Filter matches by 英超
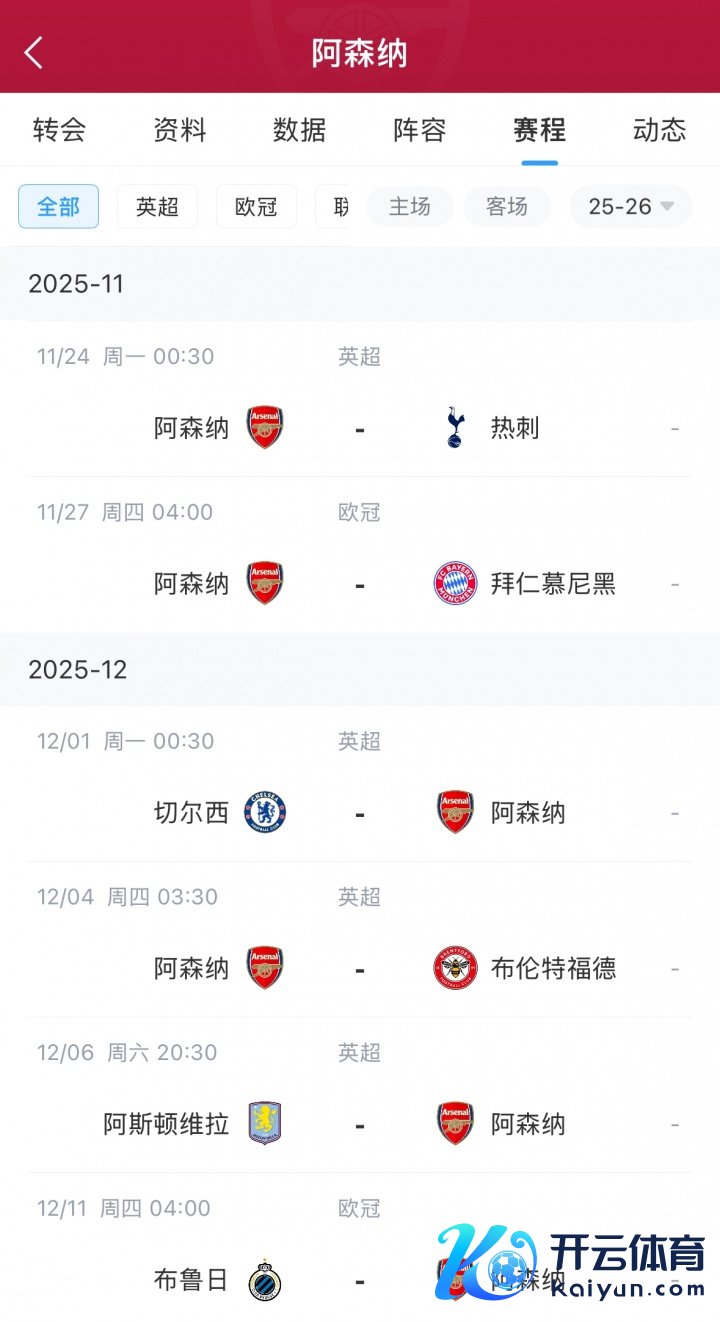720x1322 pixels. pyautogui.click(x=157, y=207)
